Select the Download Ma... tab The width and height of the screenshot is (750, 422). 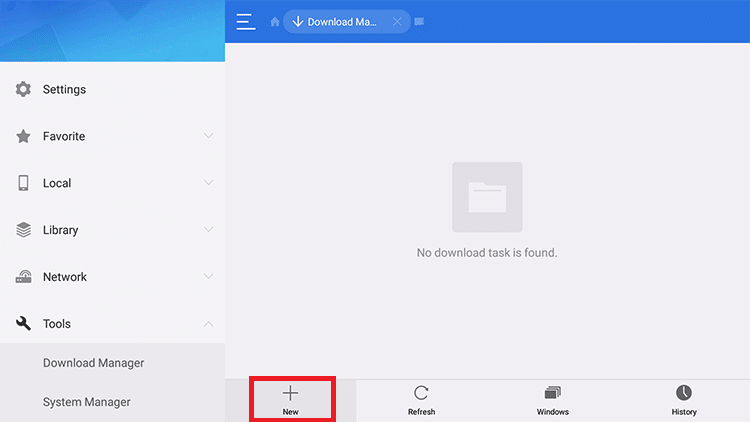pos(347,22)
